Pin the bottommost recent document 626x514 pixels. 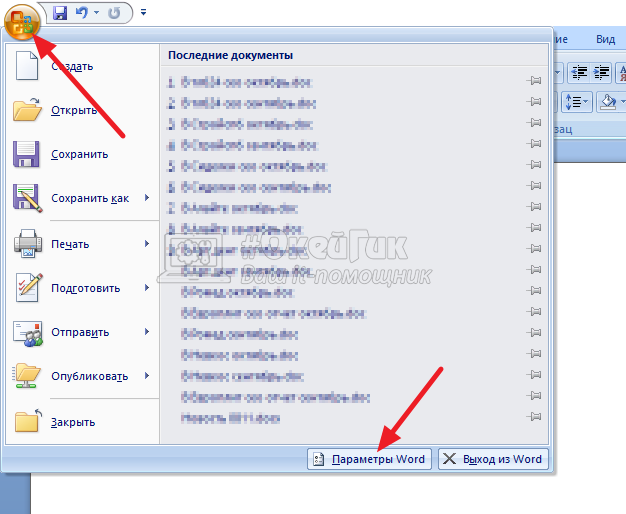click(x=533, y=417)
